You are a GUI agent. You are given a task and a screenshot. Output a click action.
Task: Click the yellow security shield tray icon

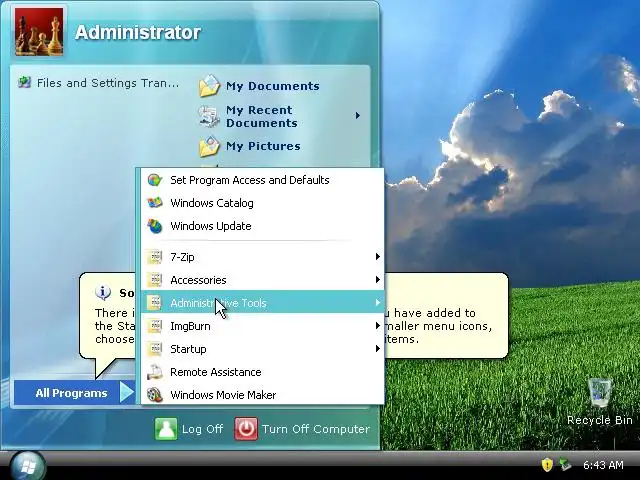tap(547, 464)
